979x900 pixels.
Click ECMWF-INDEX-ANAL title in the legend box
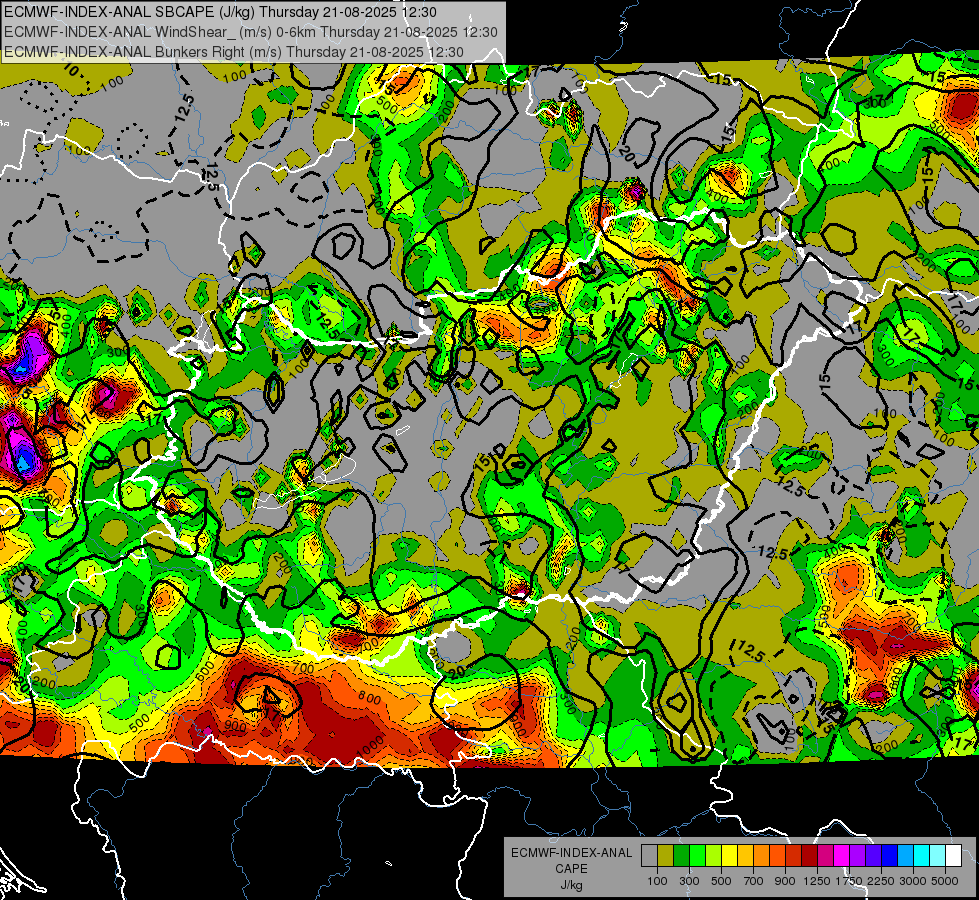(x=572, y=853)
